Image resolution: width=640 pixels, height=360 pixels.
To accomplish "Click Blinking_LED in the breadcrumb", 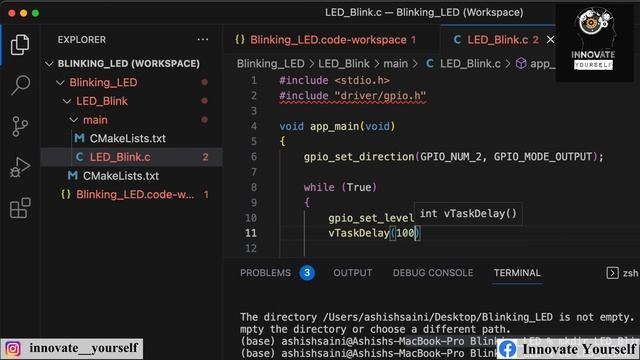I will click(x=271, y=64).
